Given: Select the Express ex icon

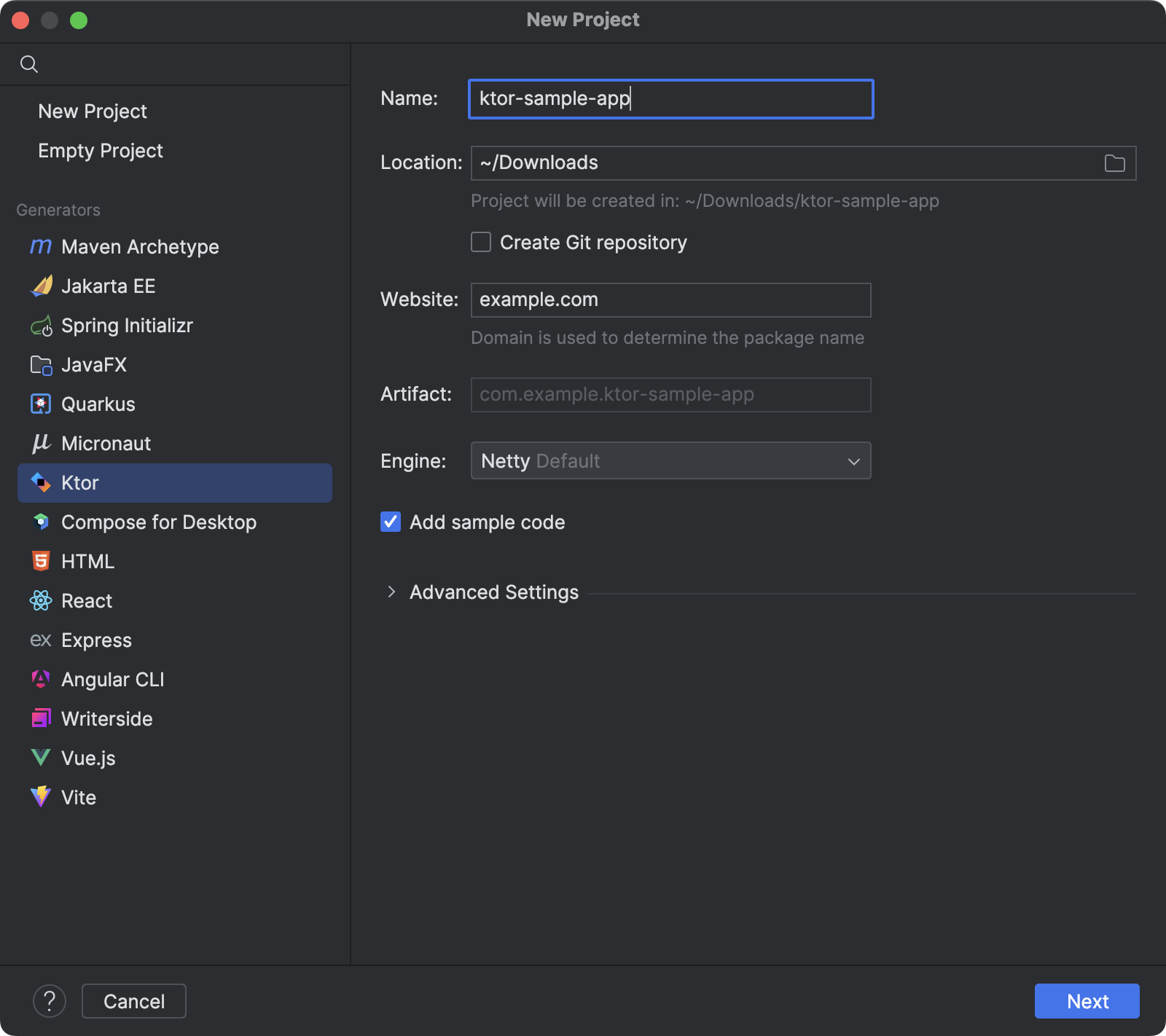Looking at the screenshot, I should [41, 640].
